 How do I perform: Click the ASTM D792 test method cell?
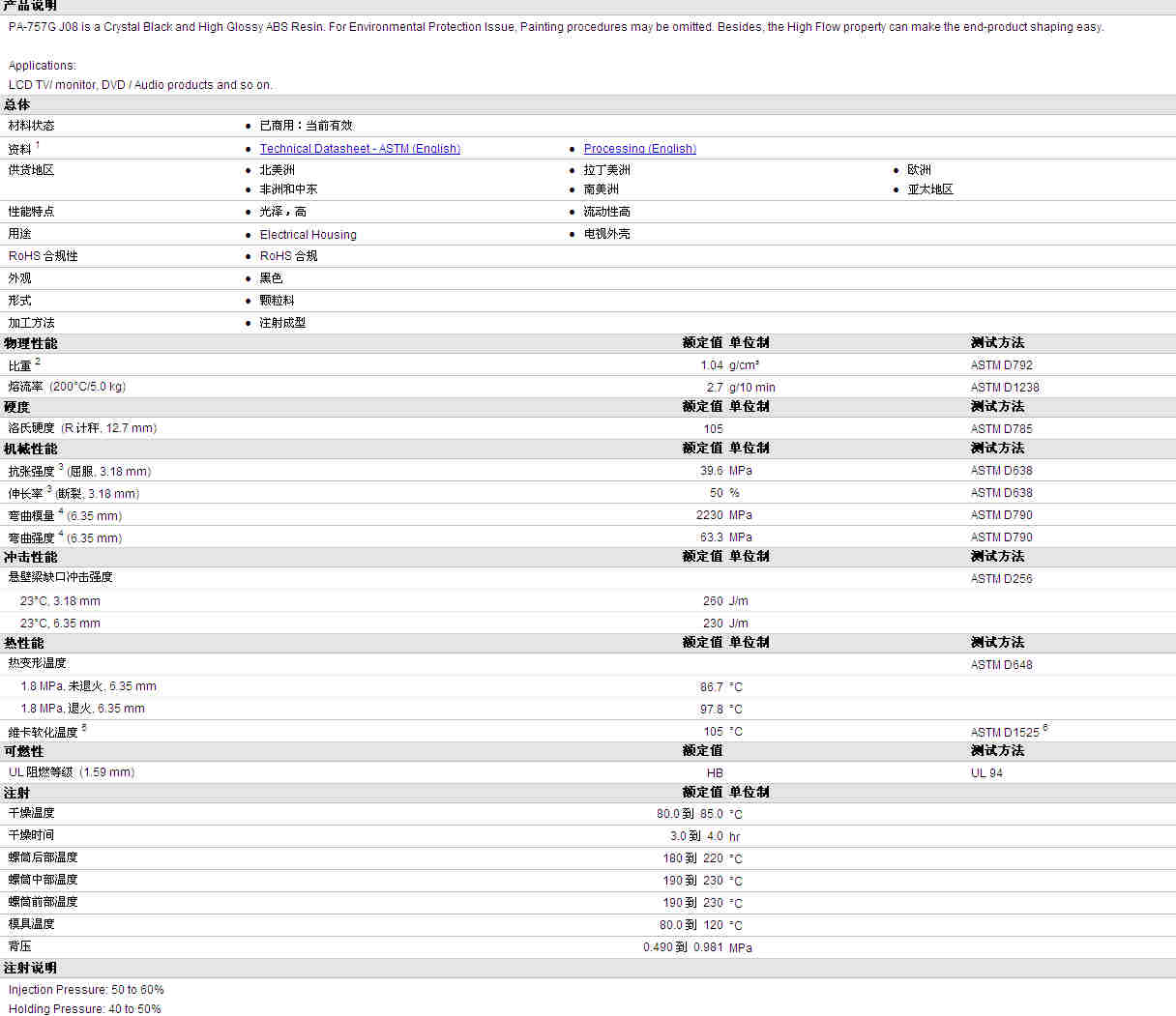[x=1001, y=365]
